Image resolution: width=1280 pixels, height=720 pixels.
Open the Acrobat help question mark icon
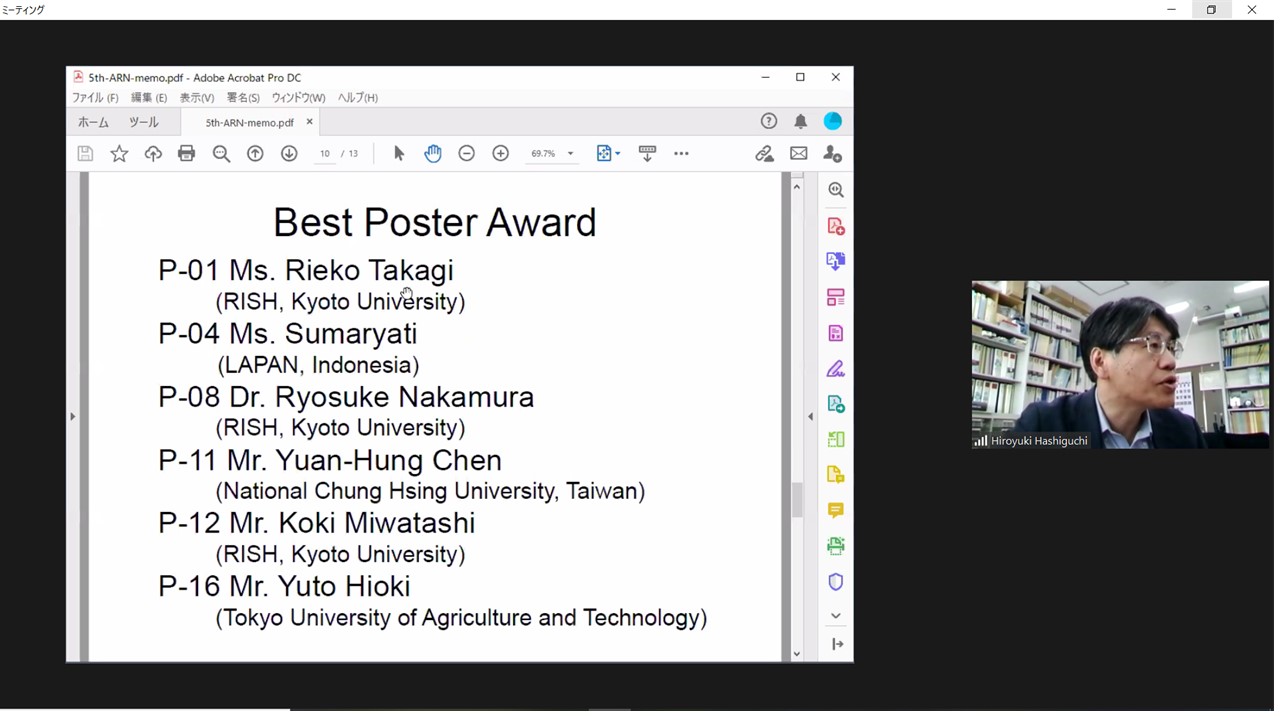tap(769, 122)
